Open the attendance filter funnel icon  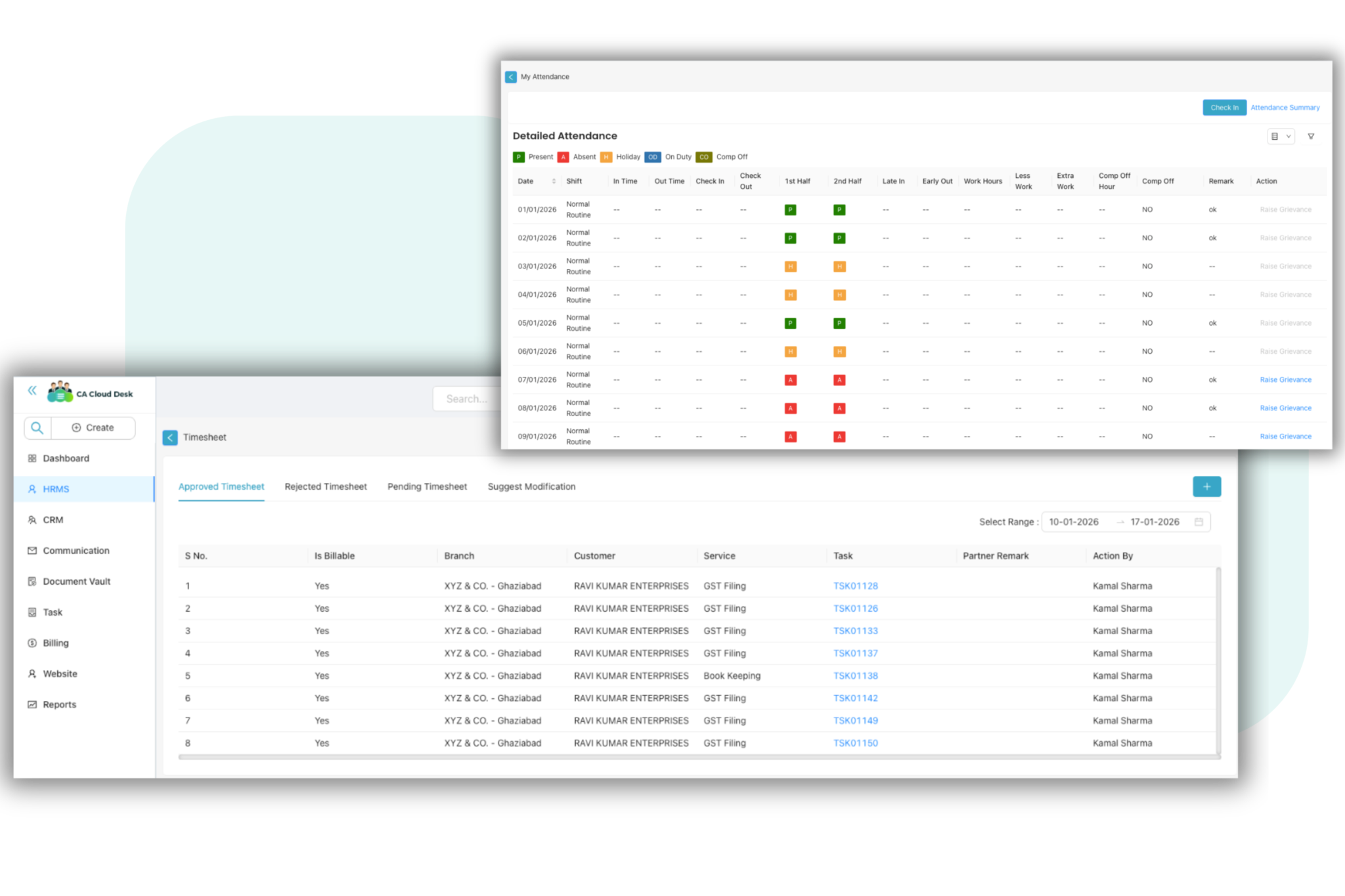1311,137
